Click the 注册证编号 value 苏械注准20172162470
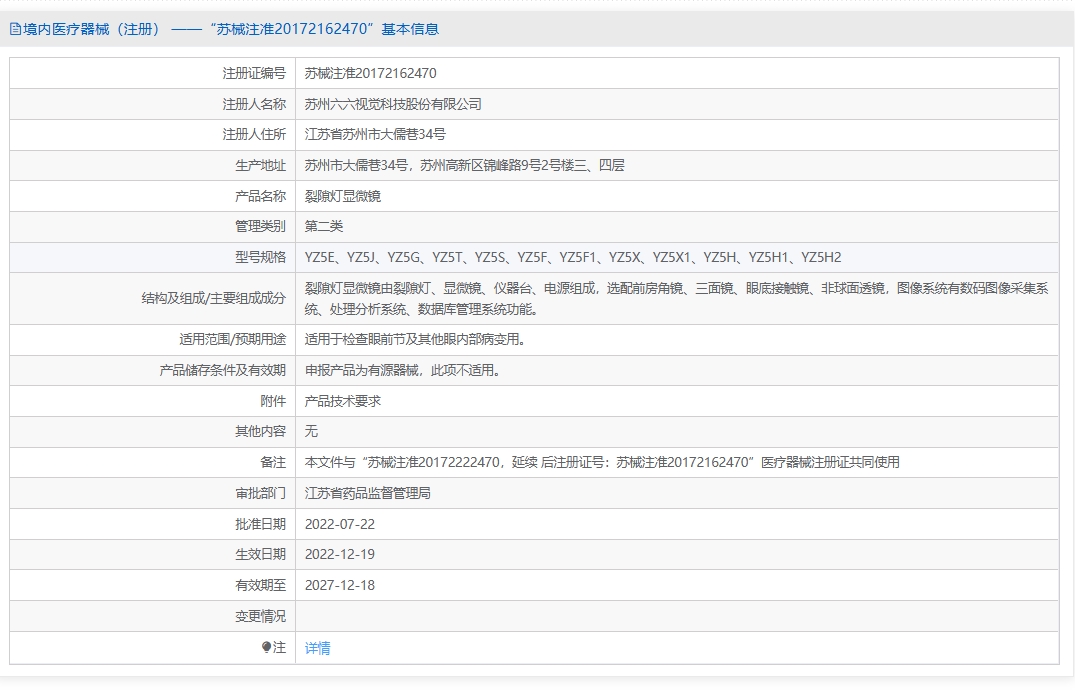The image size is (1075, 692). point(370,73)
